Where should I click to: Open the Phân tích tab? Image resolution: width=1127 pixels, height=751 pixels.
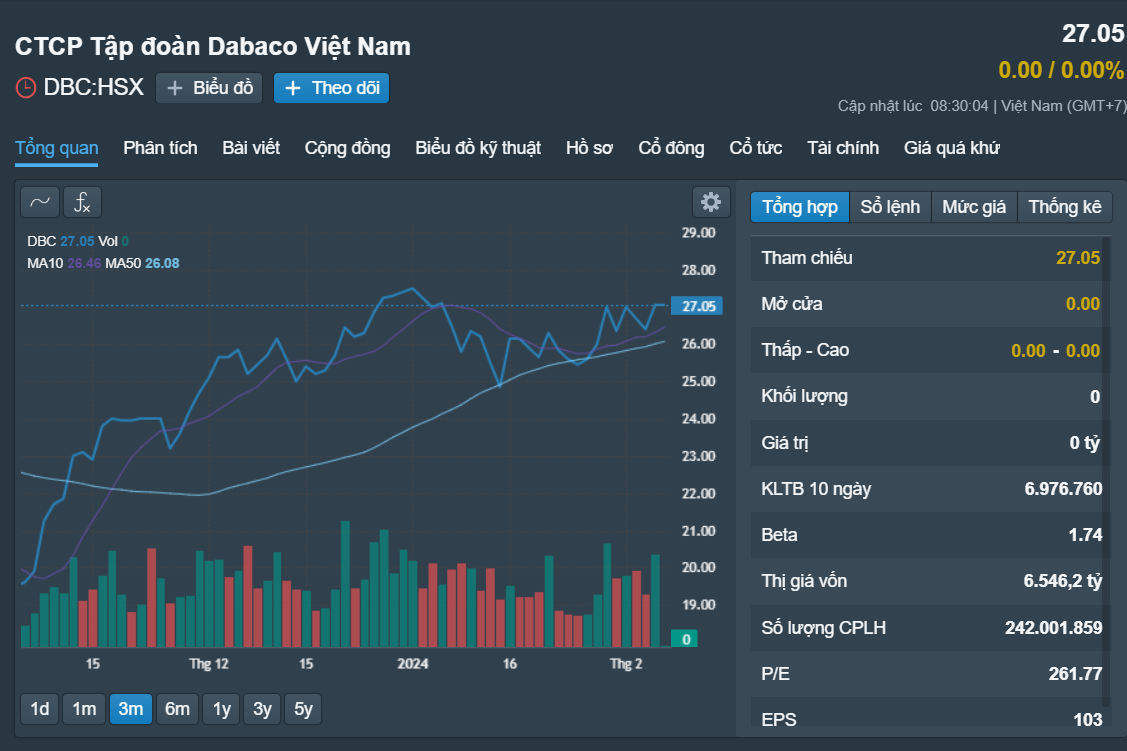click(x=160, y=148)
